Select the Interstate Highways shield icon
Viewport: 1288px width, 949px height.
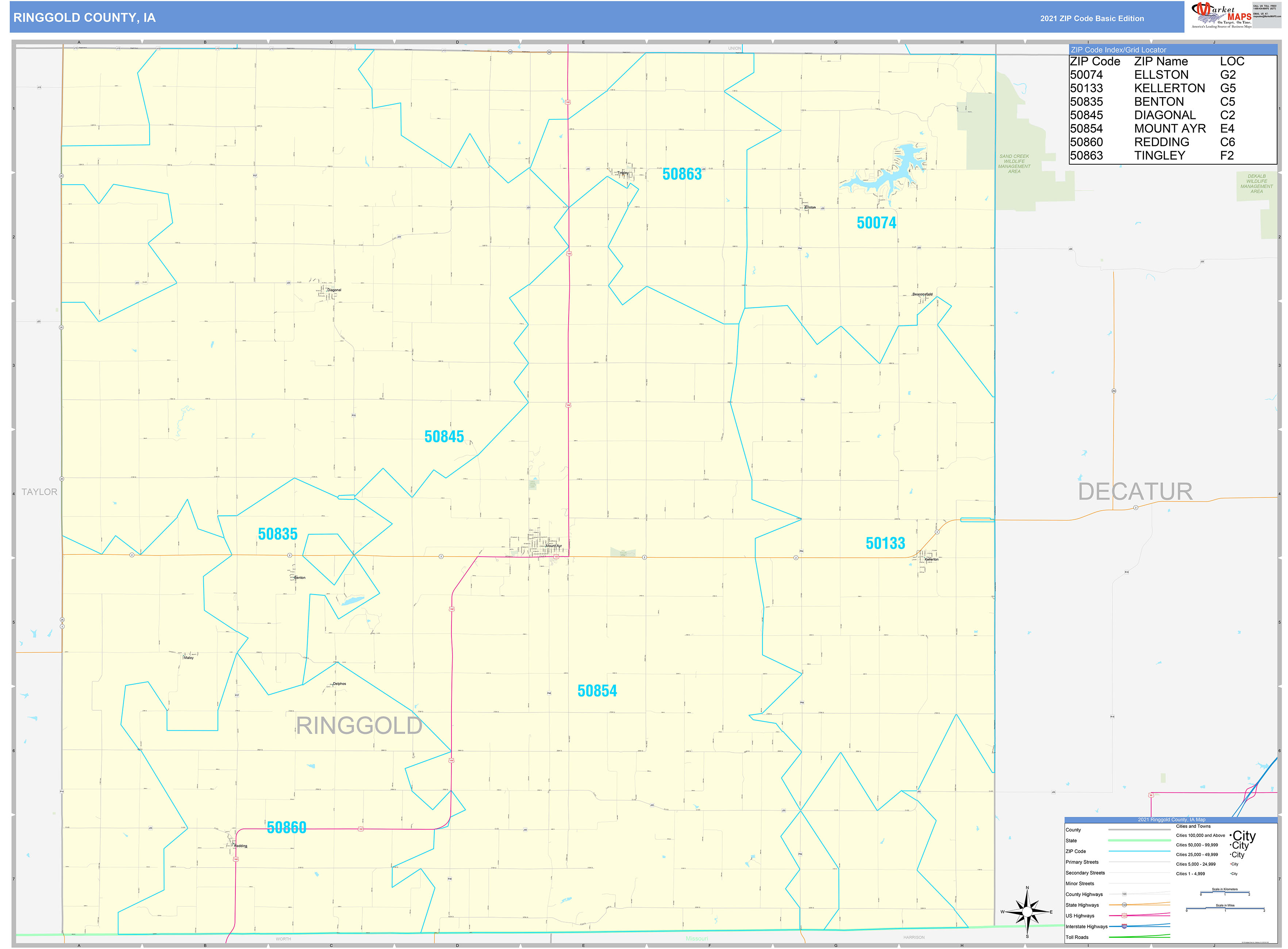pyautogui.click(x=1124, y=927)
